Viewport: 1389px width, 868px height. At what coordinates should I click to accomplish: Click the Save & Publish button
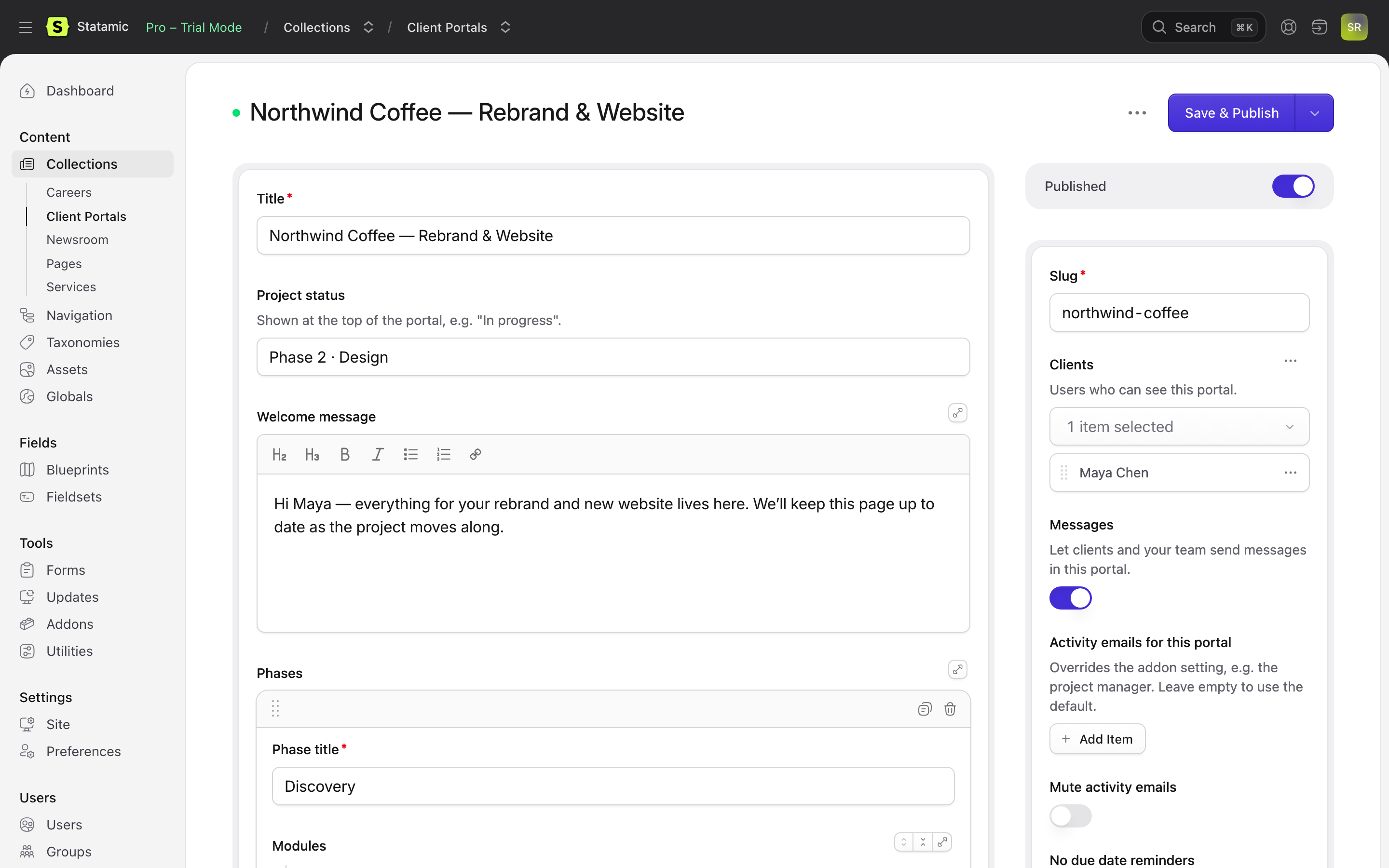coord(1232,113)
